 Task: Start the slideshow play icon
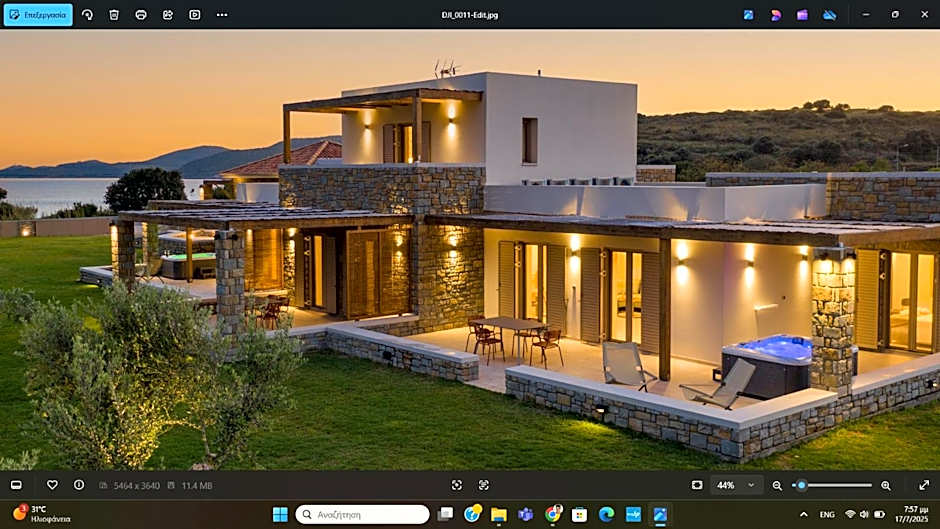coord(195,15)
